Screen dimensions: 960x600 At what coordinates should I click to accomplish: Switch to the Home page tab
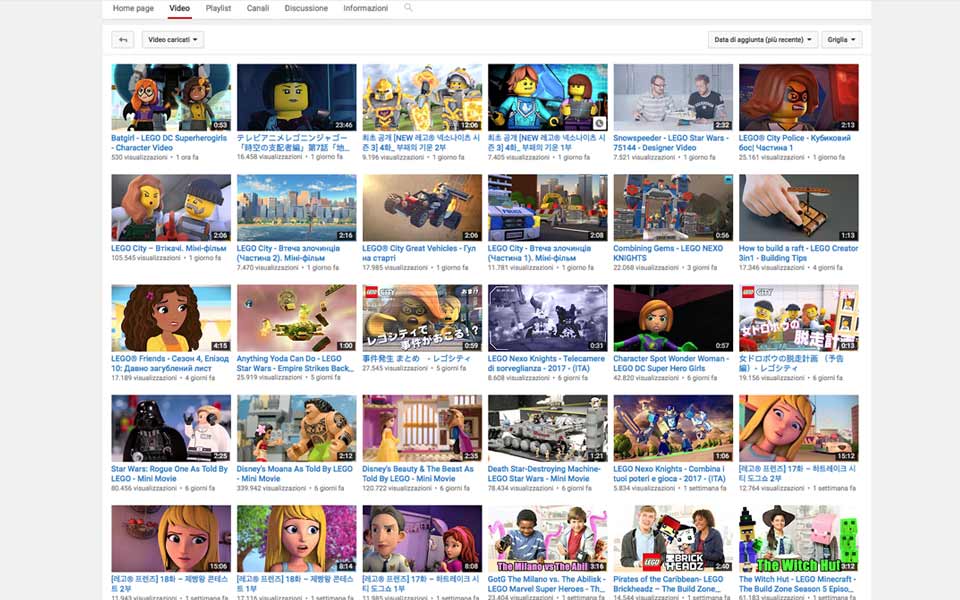[x=133, y=8]
